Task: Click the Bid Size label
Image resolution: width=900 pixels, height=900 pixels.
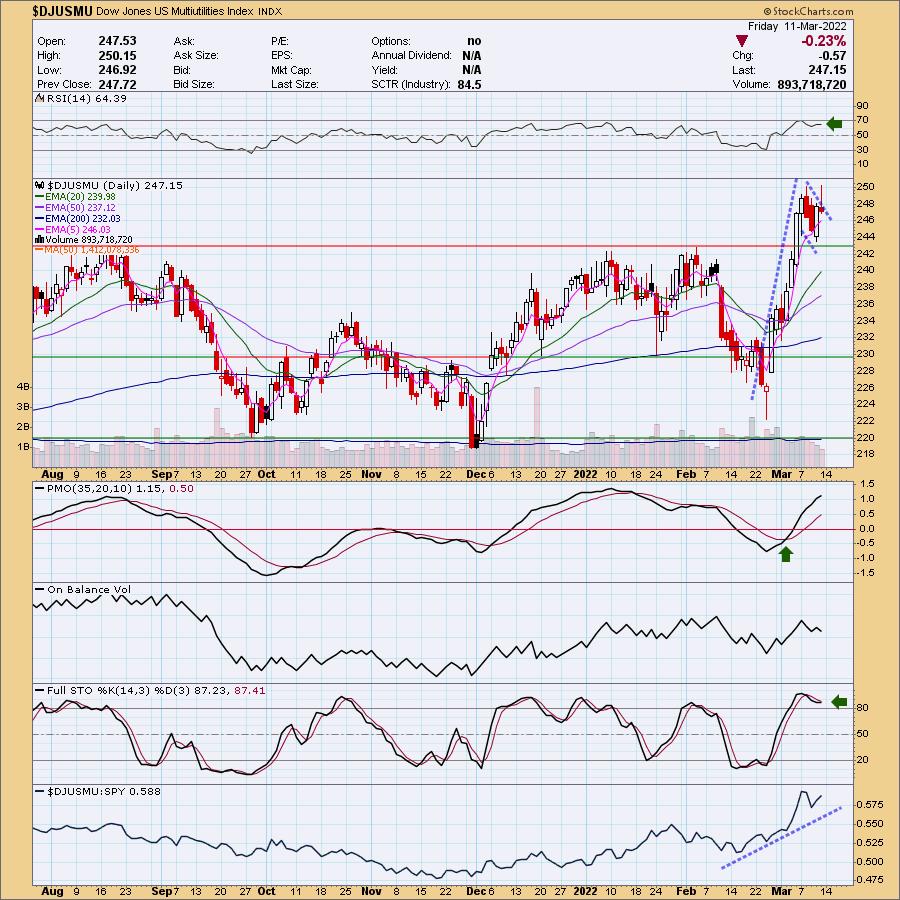Action: pos(194,84)
